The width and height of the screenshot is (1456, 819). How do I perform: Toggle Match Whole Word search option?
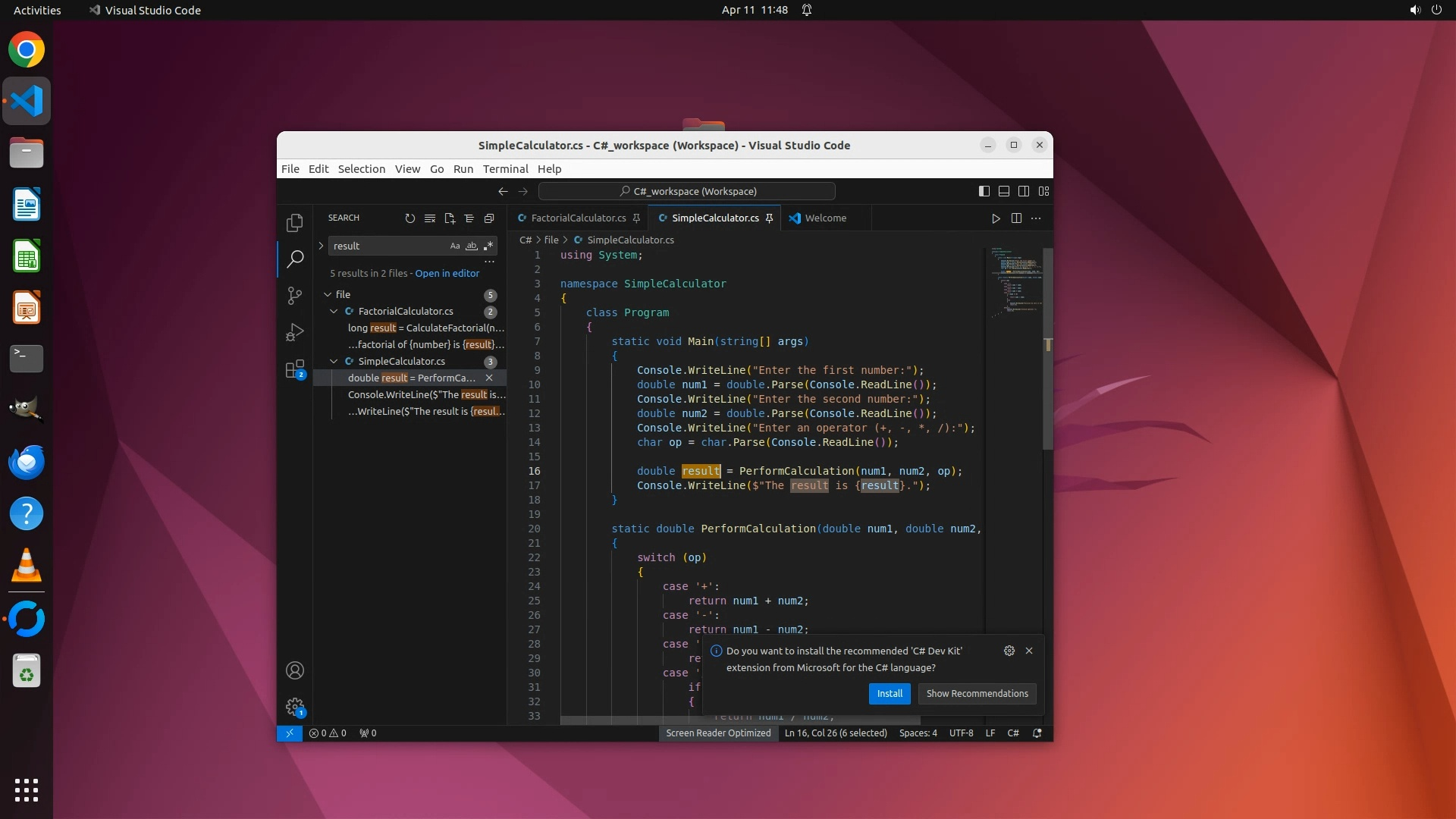tap(471, 246)
